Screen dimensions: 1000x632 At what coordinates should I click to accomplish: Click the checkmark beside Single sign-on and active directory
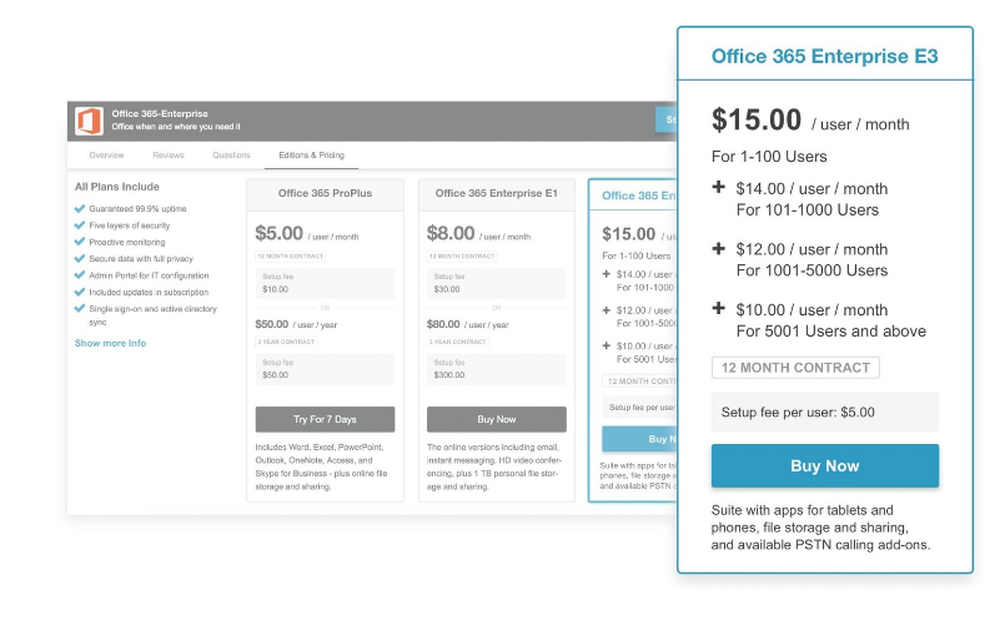point(79,310)
